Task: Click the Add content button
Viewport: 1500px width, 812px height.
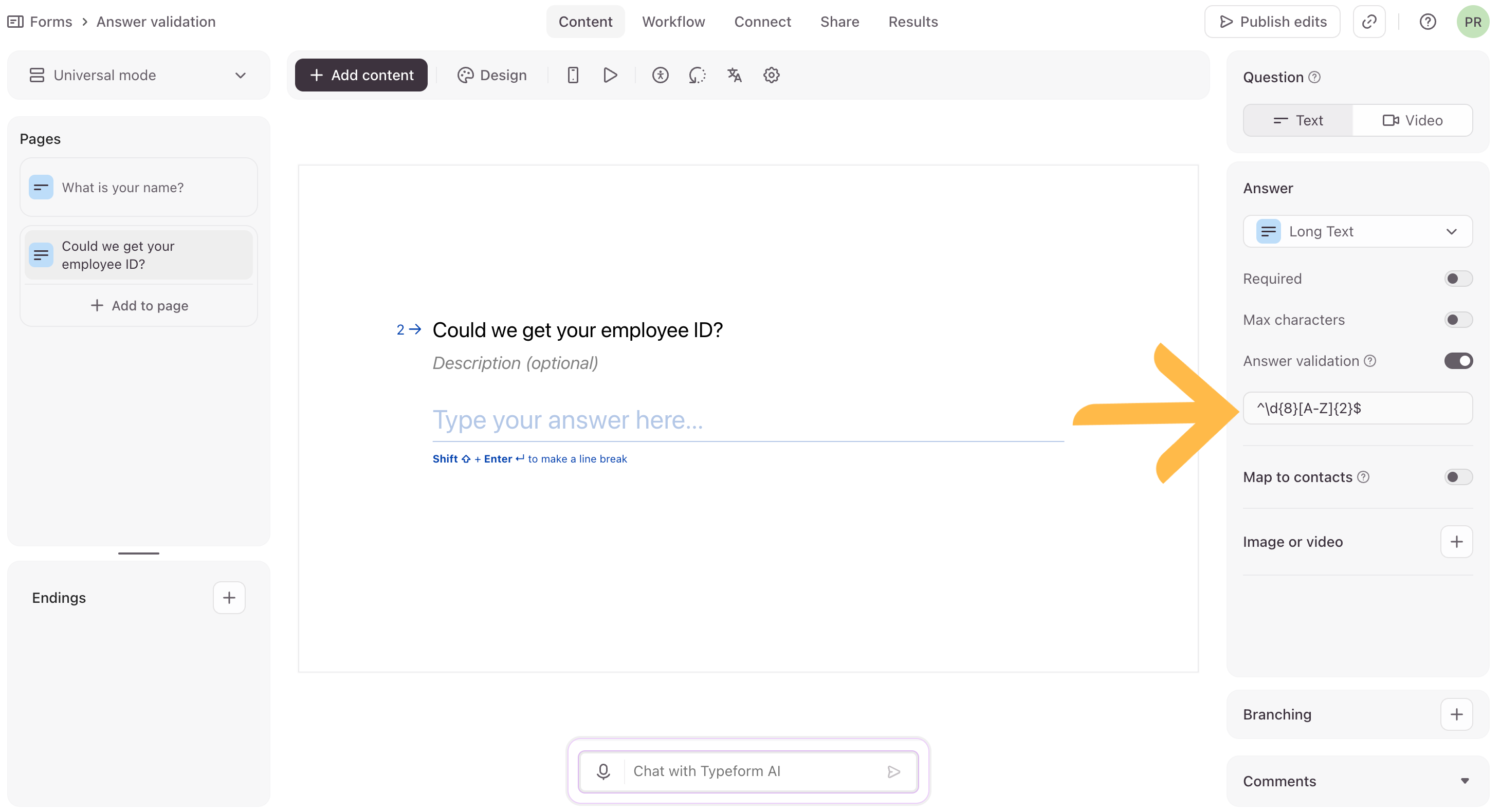Action: coord(361,75)
